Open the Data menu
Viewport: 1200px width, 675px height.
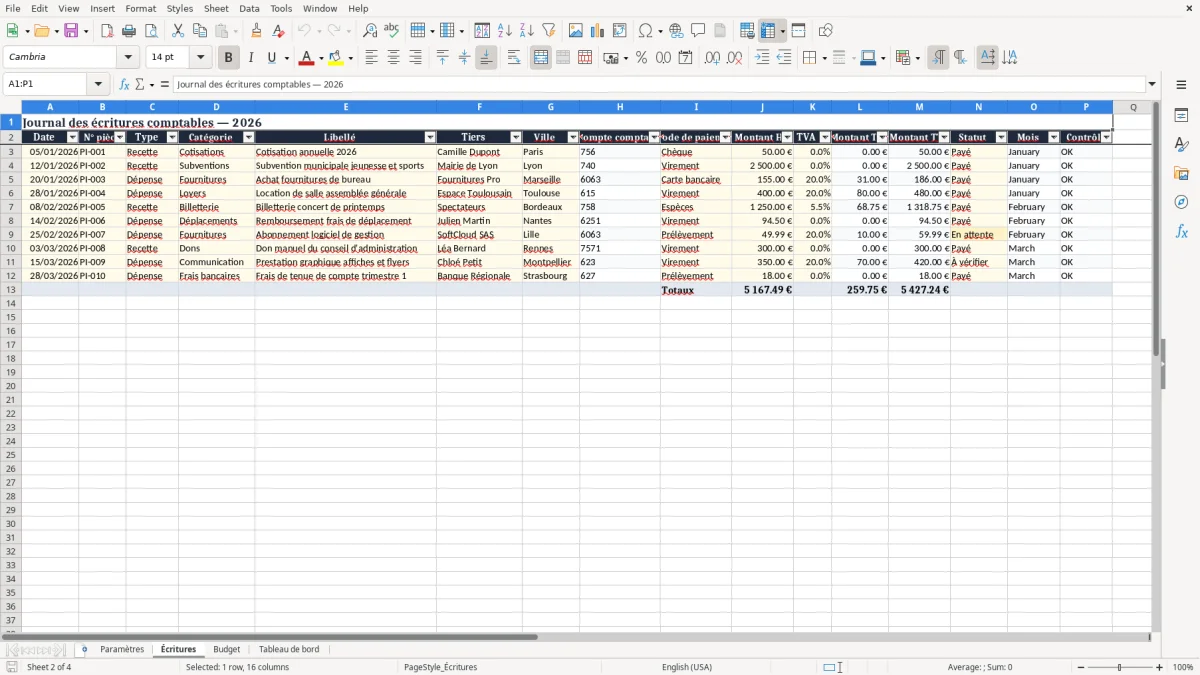(x=249, y=8)
